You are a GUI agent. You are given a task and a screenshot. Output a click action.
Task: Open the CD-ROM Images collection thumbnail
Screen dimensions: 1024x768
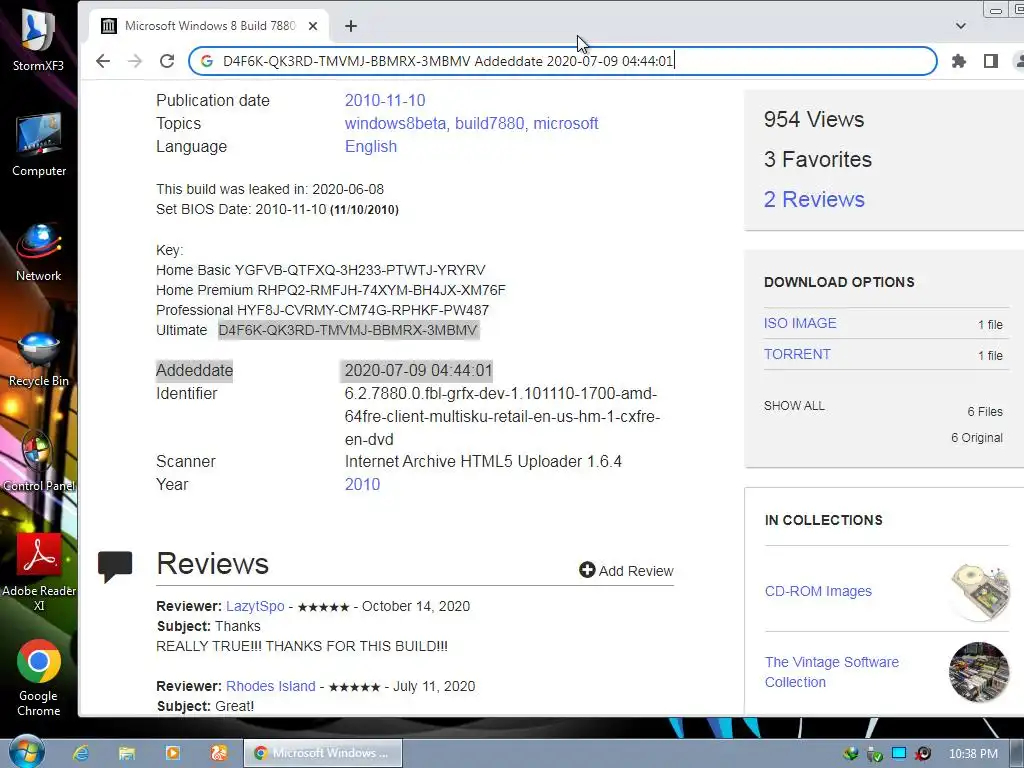point(979,592)
